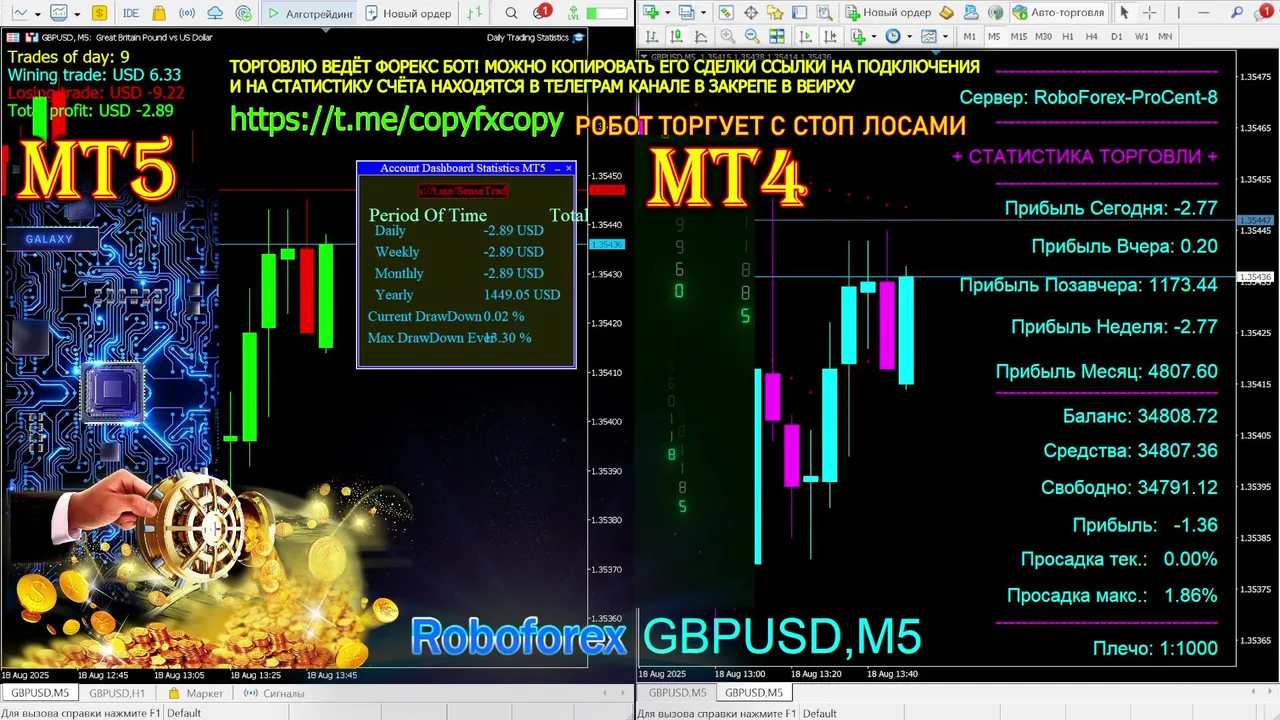The width and height of the screenshot is (1280, 720).
Task: Select the horizontal line tool in MT4
Action: [x=1203, y=12]
